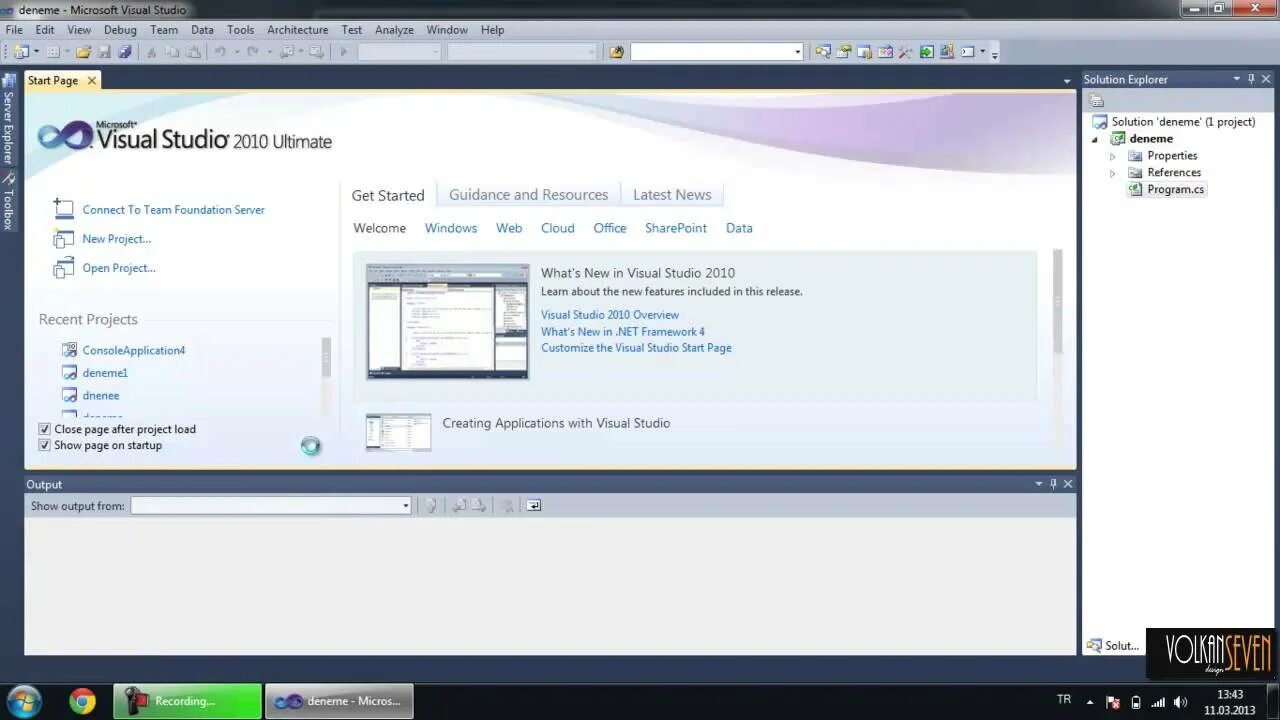Click the Start Page green arrow toolbar icon
Viewport: 1280px width, 720px height.
(x=927, y=52)
